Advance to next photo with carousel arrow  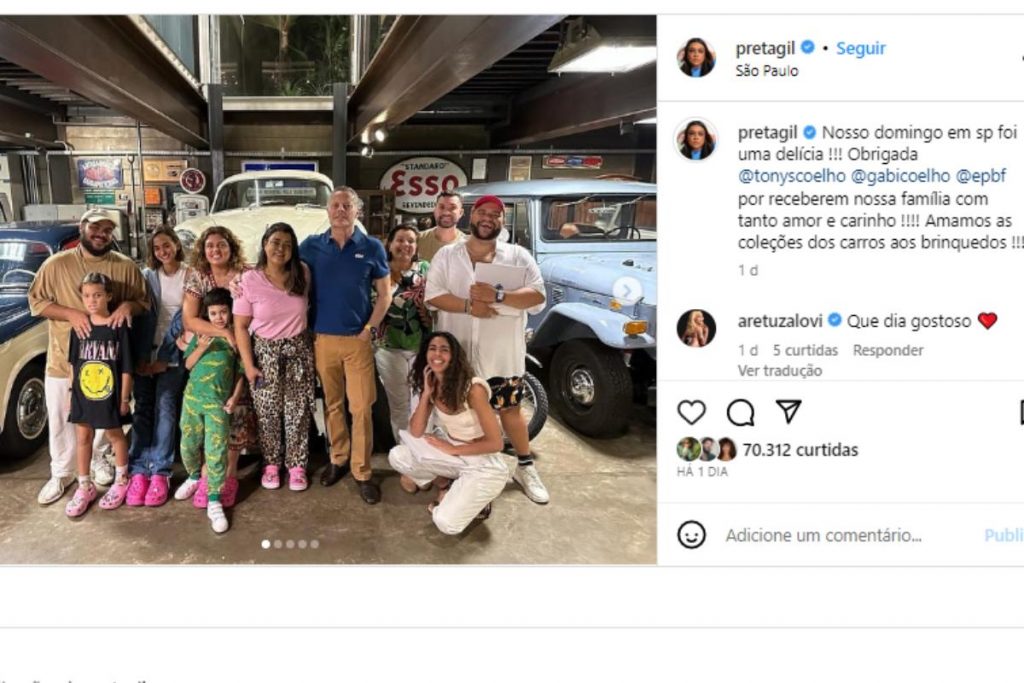pos(627,291)
